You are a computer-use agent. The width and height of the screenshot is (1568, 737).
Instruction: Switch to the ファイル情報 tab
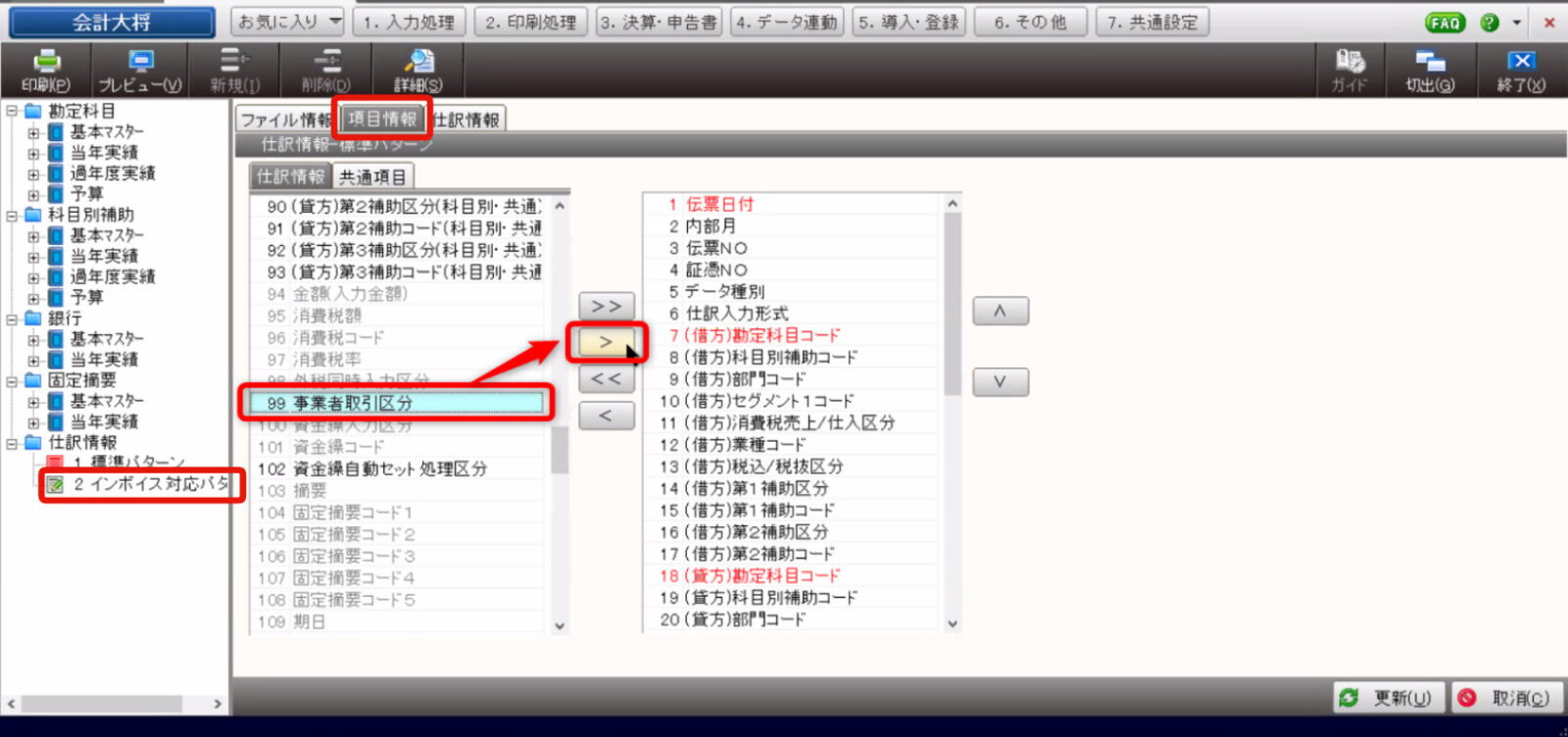(286, 120)
